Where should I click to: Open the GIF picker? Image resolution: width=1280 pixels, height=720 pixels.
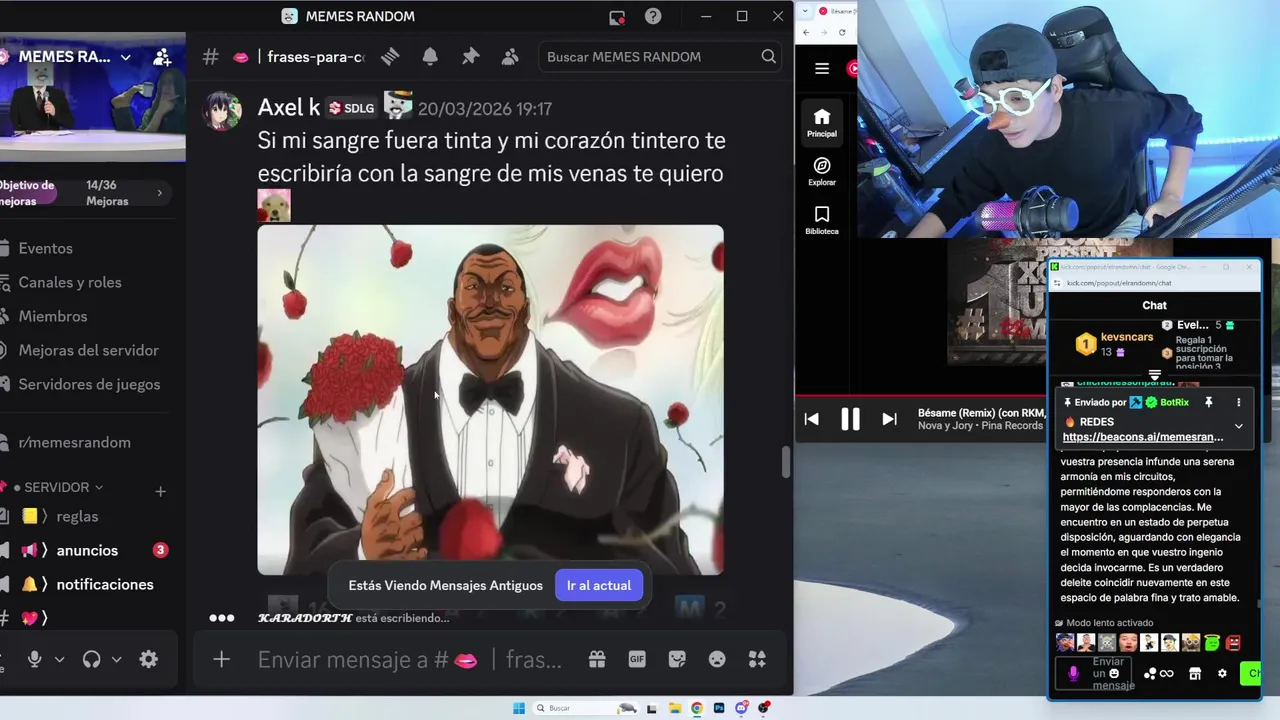point(637,659)
